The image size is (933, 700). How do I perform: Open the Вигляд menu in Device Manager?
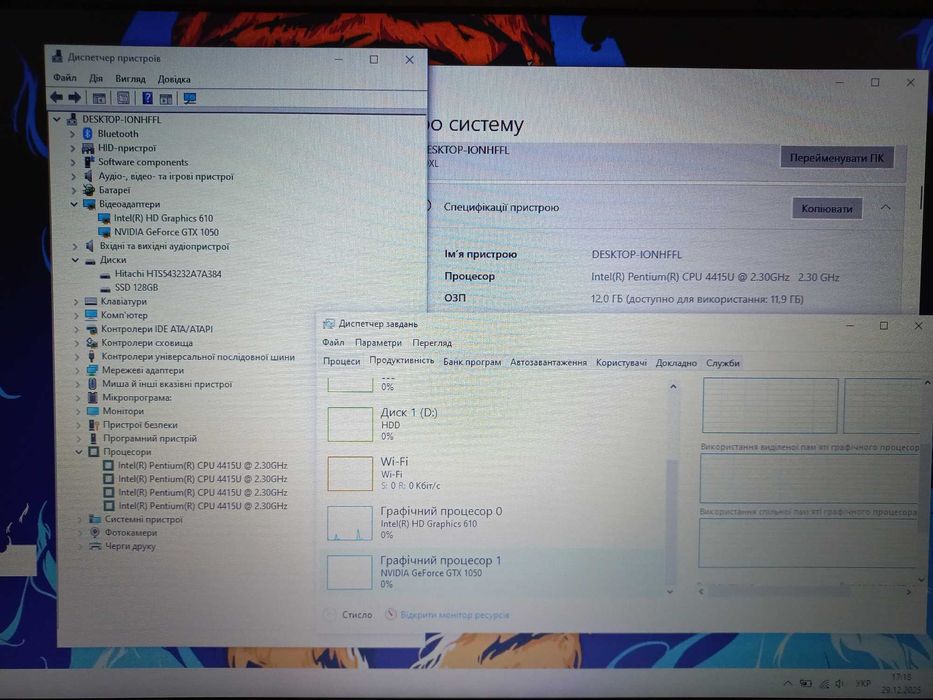(130, 79)
